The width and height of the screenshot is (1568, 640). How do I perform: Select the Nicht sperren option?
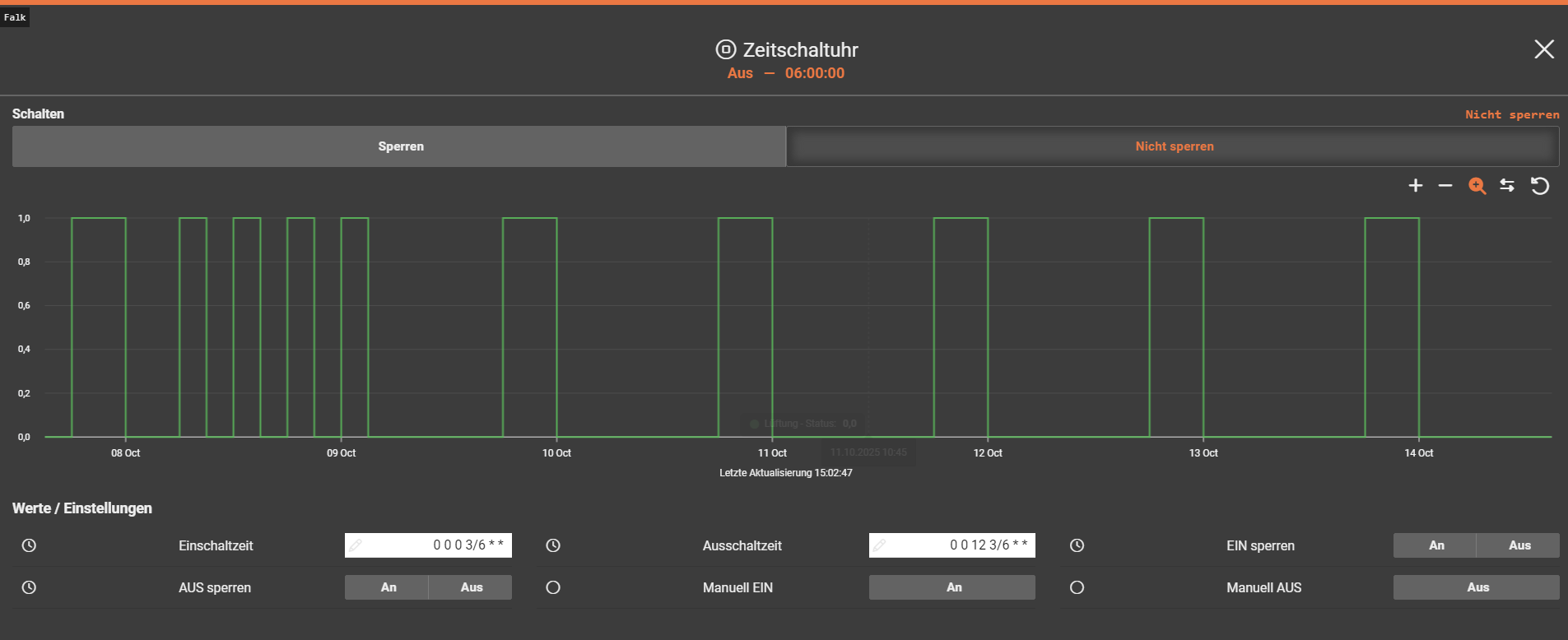pos(1174,146)
